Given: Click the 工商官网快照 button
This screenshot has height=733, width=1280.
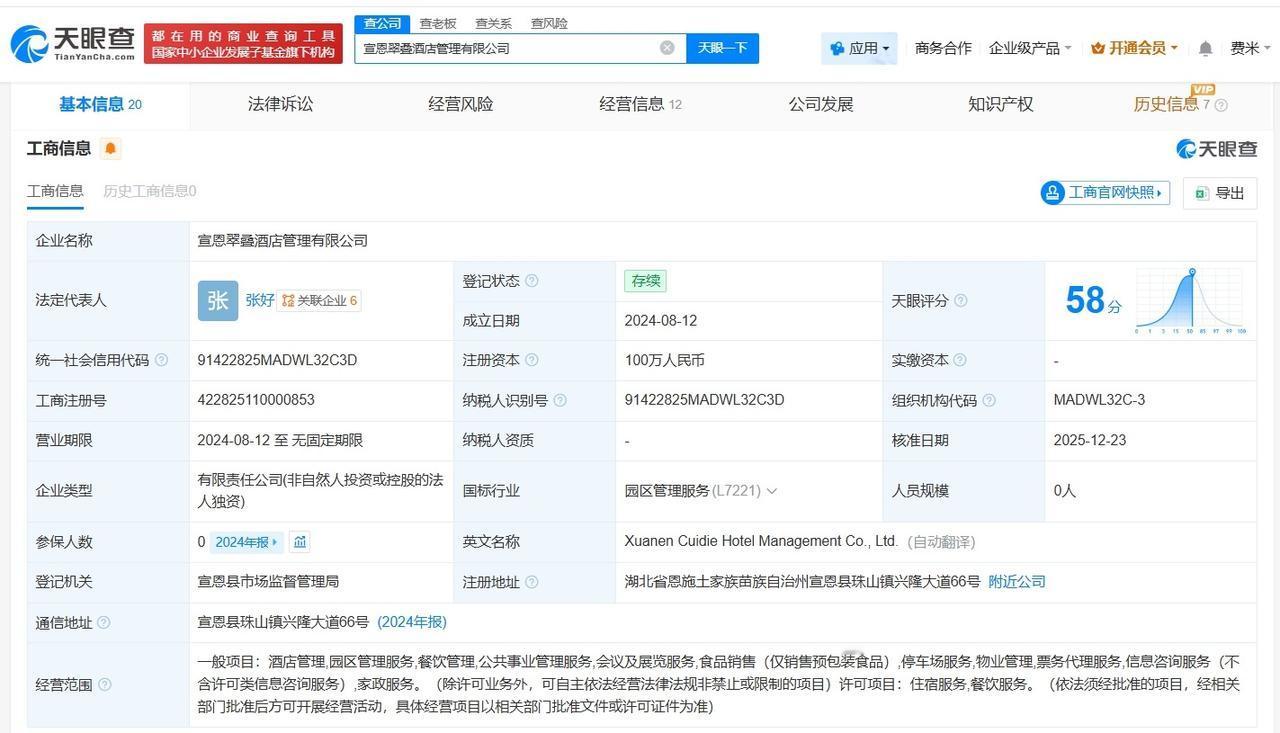Looking at the screenshot, I should pyautogui.click(x=1105, y=193).
